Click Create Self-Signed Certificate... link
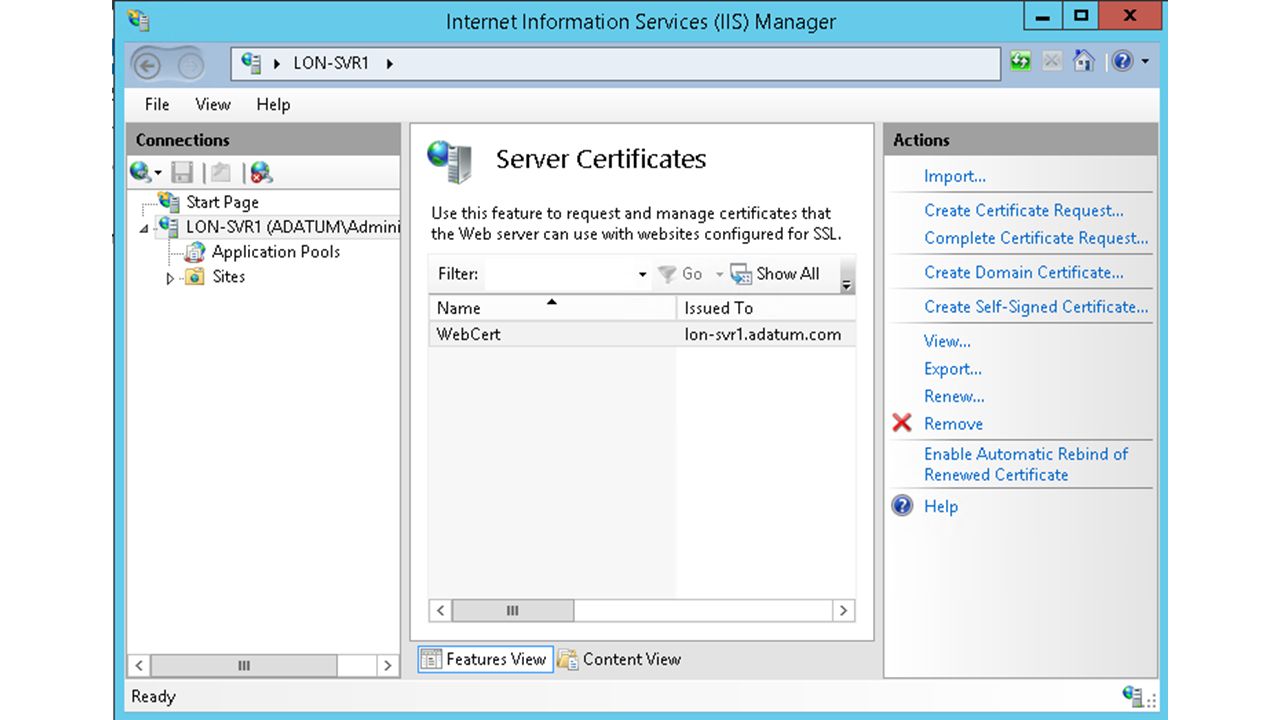This screenshot has height=720, width=1280. pos(1036,307)
